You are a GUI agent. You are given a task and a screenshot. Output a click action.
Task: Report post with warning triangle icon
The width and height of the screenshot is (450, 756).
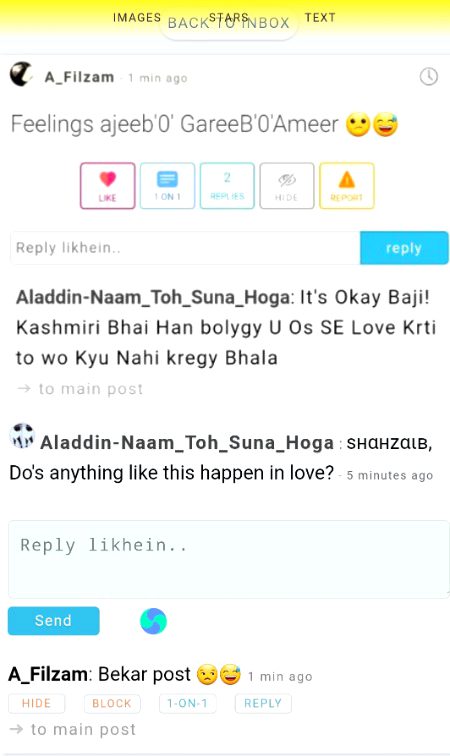coord(347,186)
